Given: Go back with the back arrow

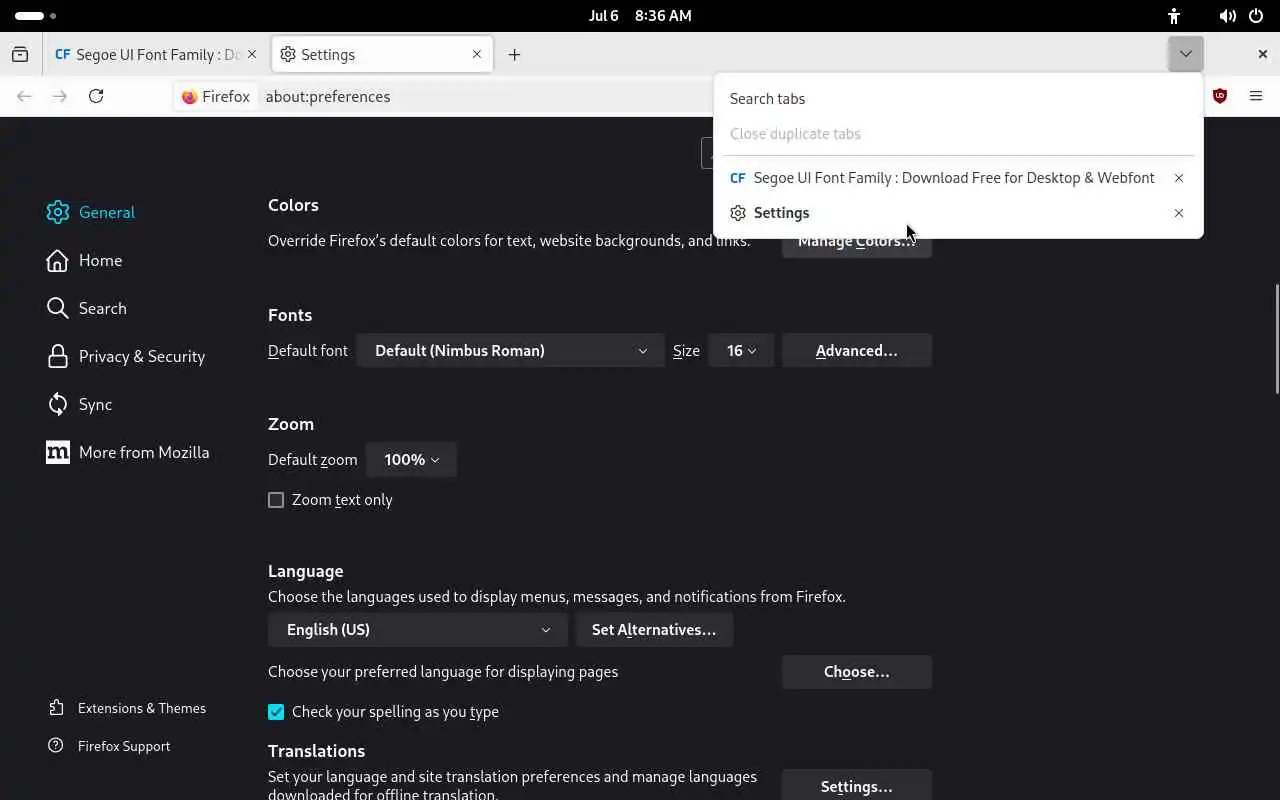Looking at the screenshot, I should (24, 96).
